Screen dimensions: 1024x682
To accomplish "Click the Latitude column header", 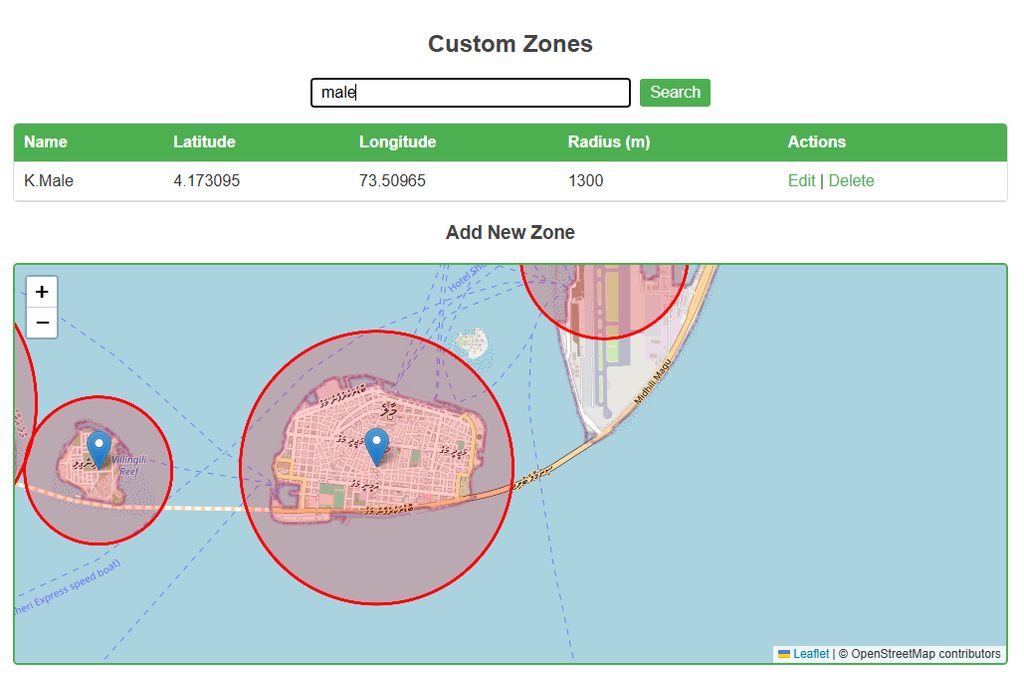I will [204, 142].
